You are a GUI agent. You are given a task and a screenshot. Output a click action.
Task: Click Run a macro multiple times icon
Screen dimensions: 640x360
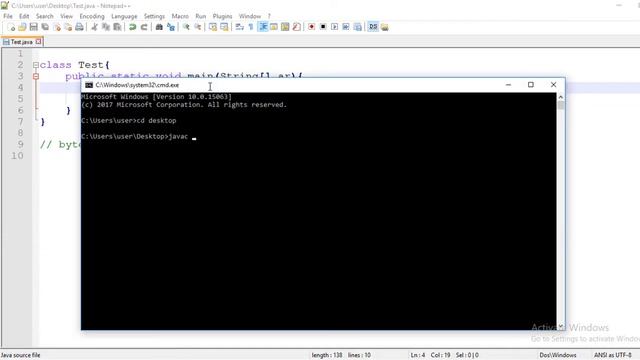(346, 27)
